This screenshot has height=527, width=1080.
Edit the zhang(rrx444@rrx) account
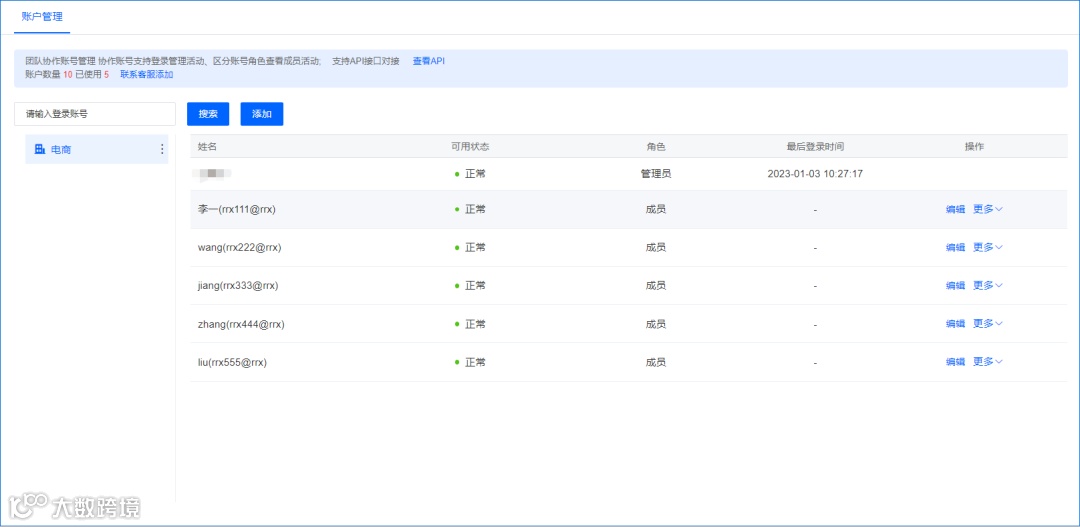tap(955, 324)
